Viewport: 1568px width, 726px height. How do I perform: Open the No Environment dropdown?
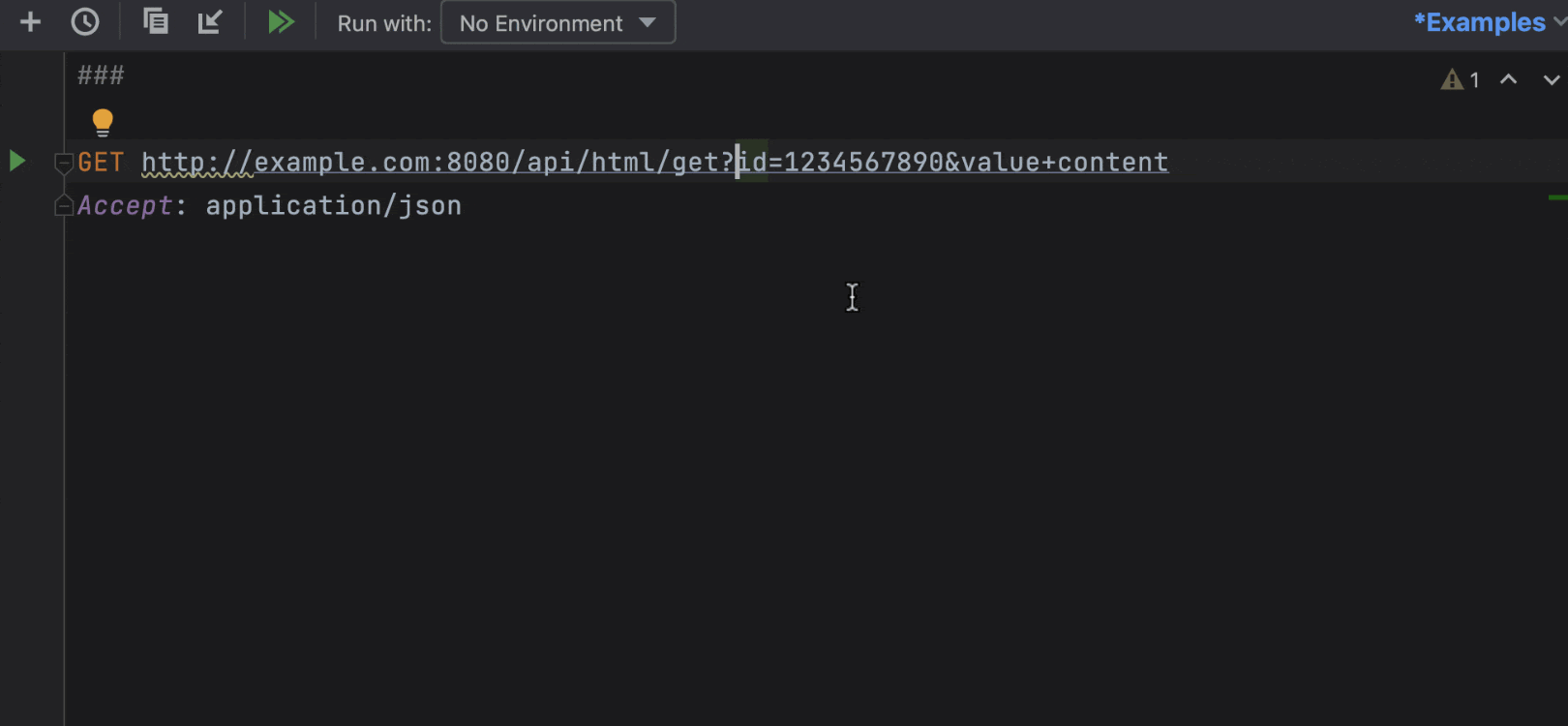(x=558, y=22)
